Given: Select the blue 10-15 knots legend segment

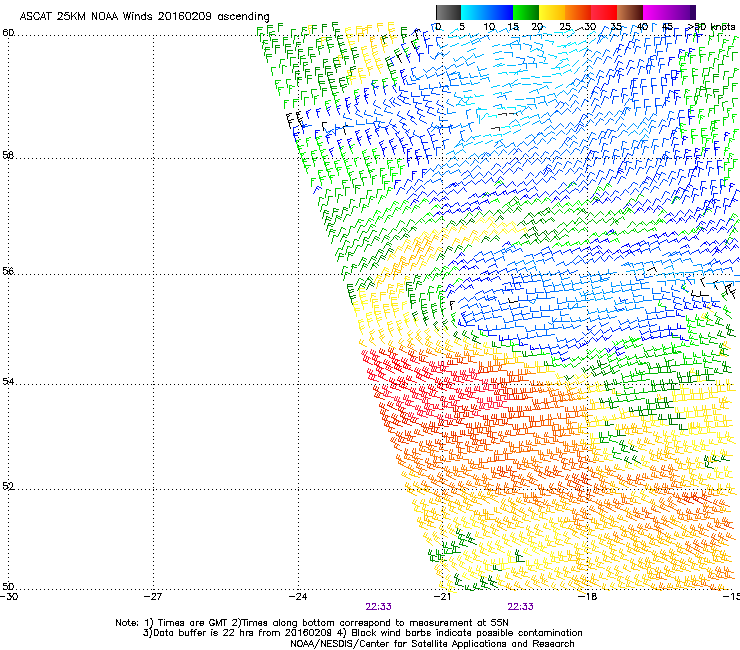Looking at the screenshot, I should 500,12.
